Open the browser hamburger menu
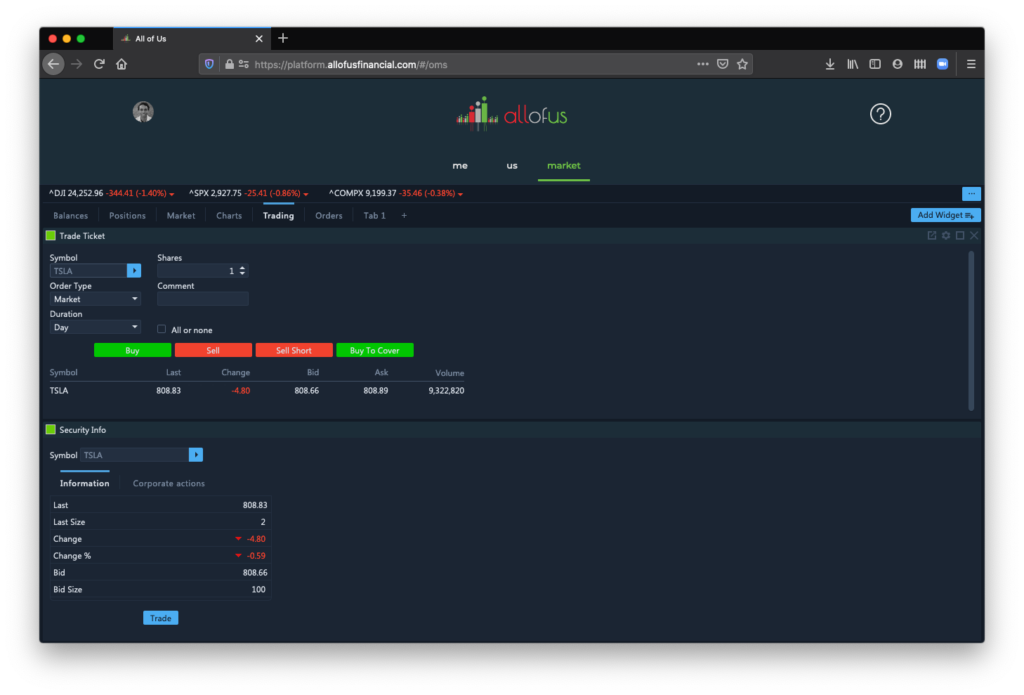The height and width of the screenshot is (695, 1024). click(x=971, y=64)
